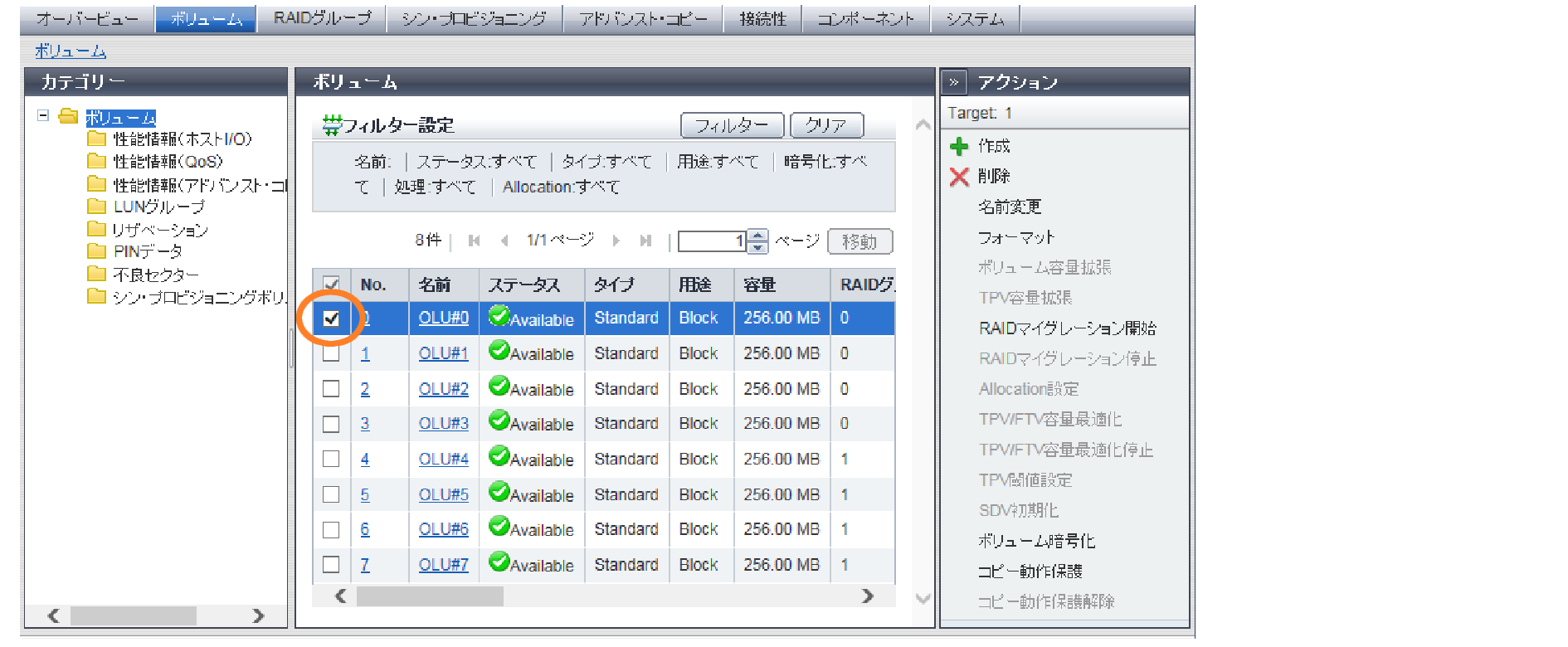Jump to last page arrow icon
This screenshot has height=647, width=1568.
coord(645,241)
